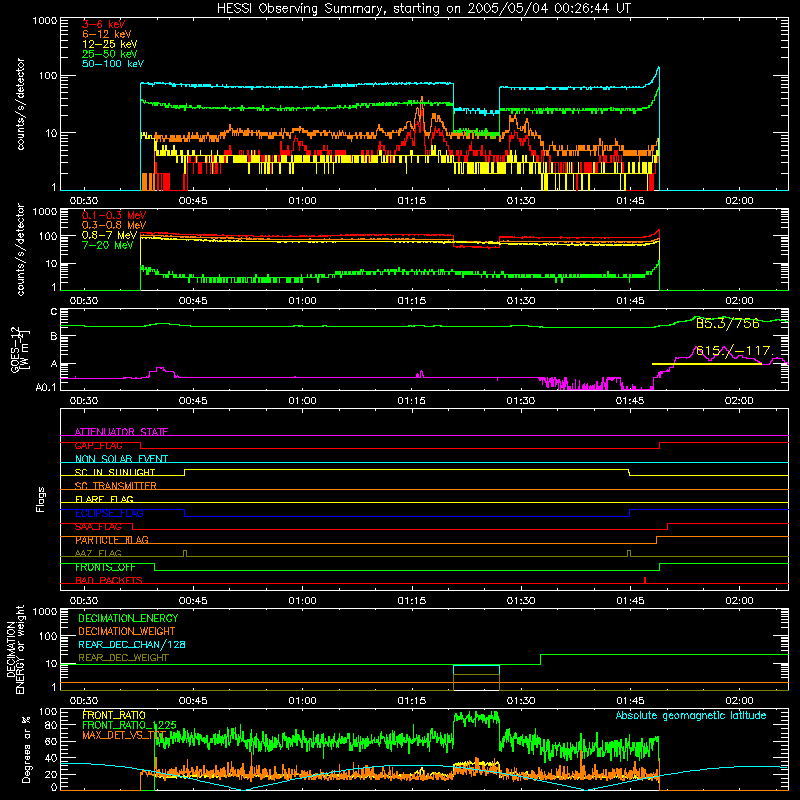The width and height of the screenshot is (800, 800).
Task: Select the 12-25 keV legend label
Action: [x=110, y=44]
